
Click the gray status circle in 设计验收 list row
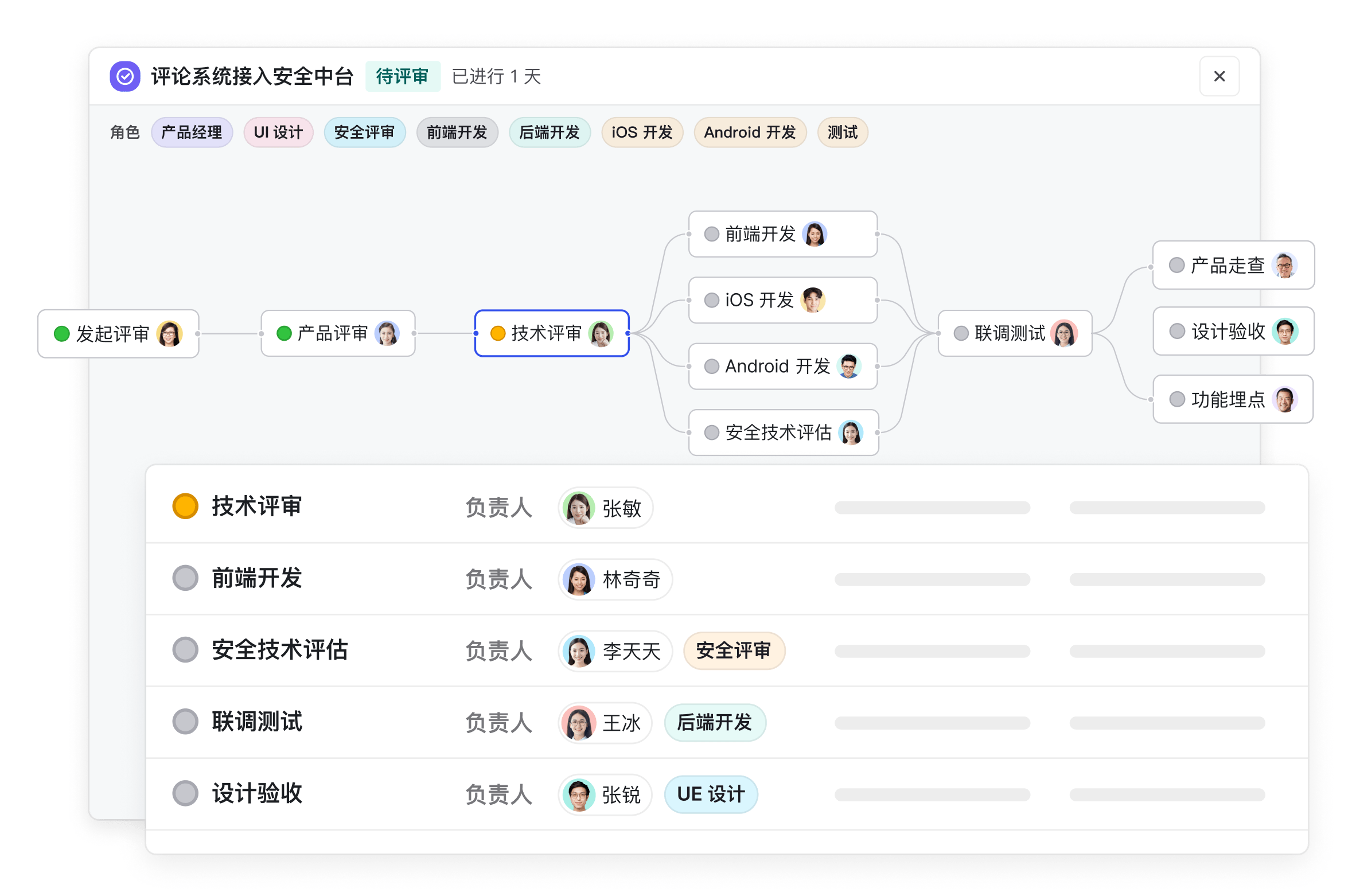[x=185, y=793]
